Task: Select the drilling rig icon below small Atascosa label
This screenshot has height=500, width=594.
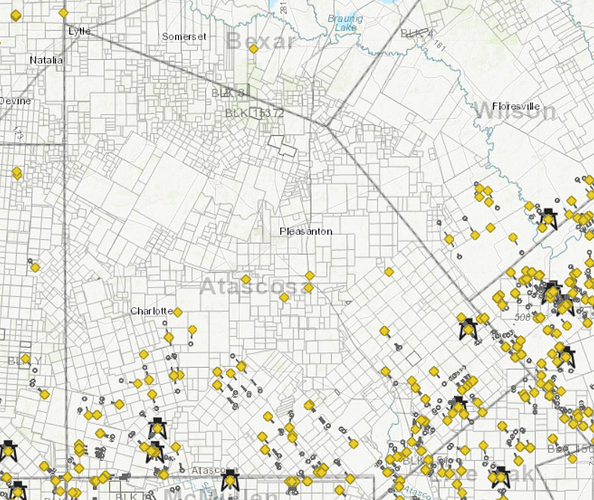Action: coord(230,480)
